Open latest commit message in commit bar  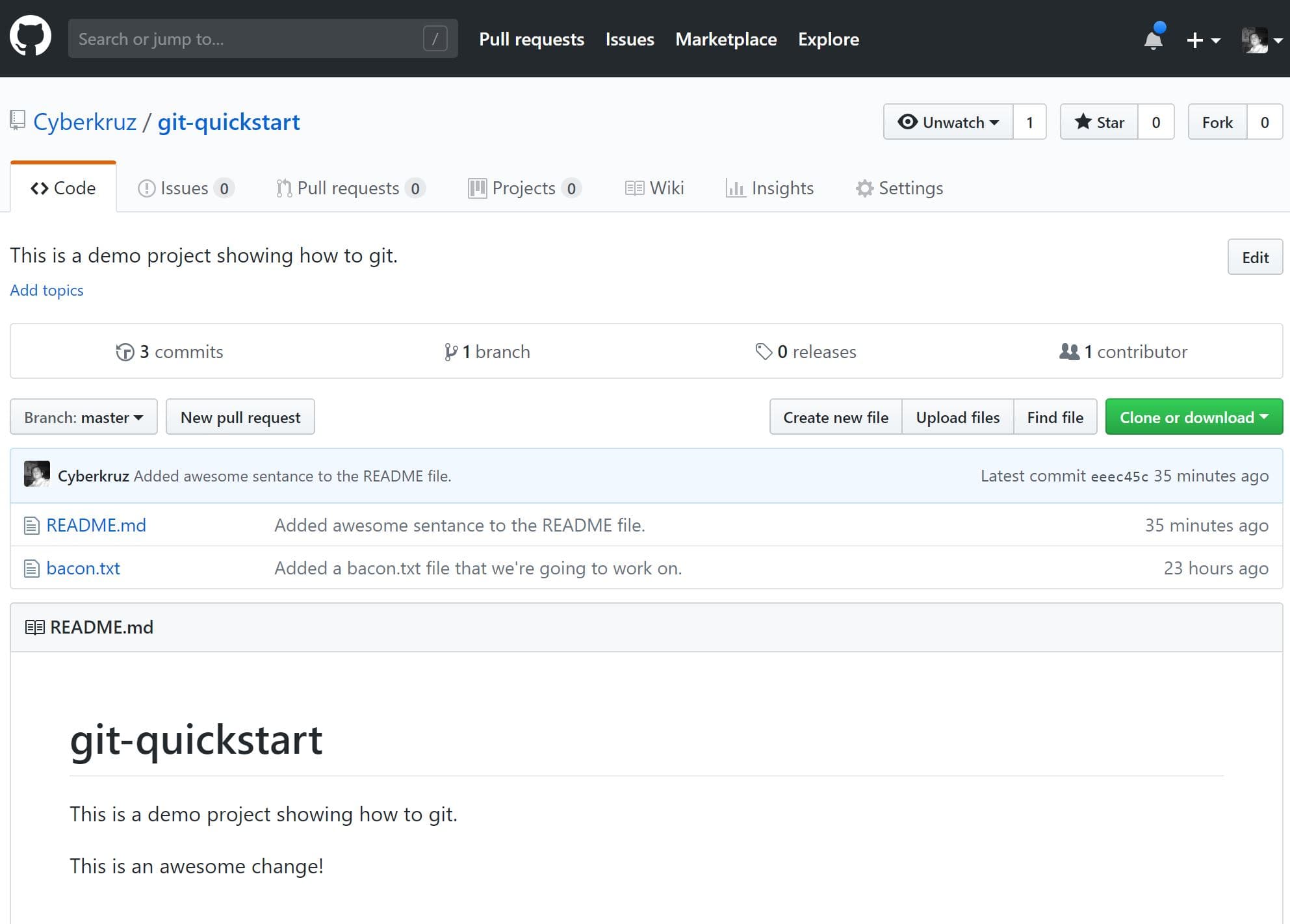point(292,476)
